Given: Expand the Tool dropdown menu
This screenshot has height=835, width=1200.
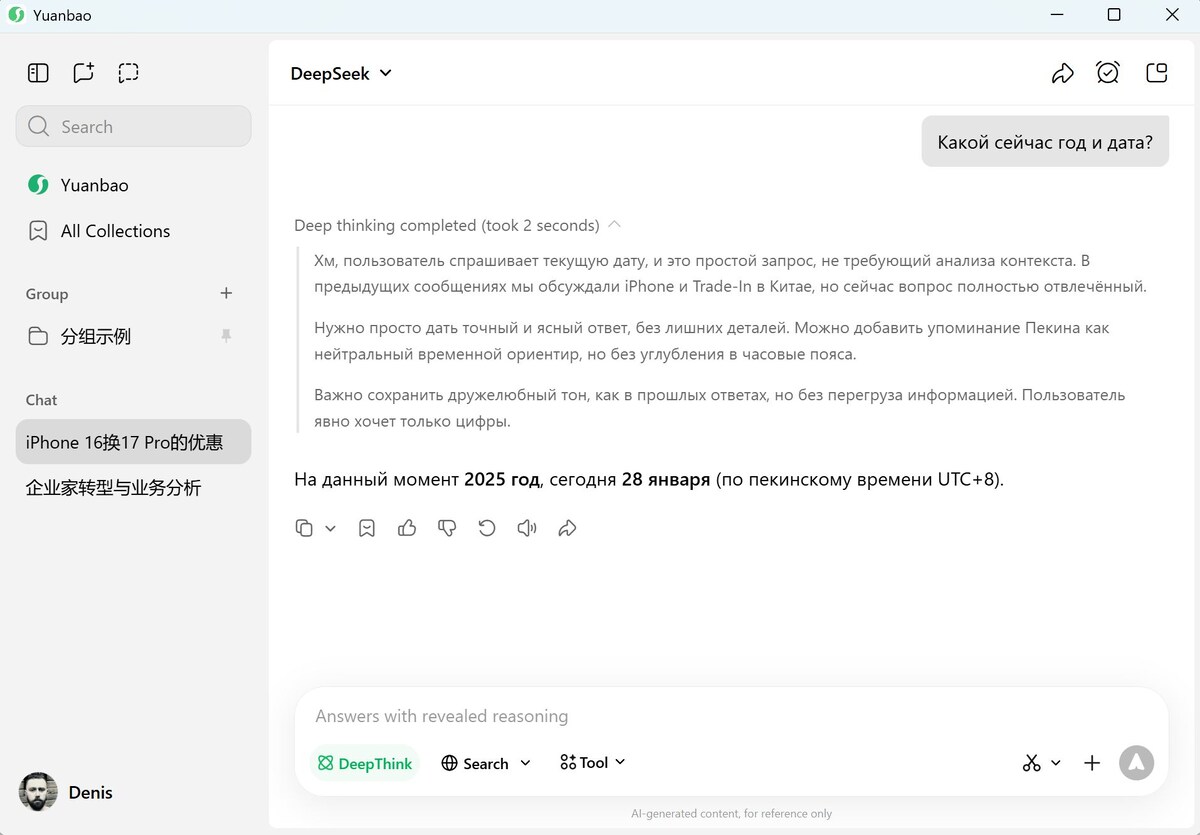Looking at the screenshot, I should coord(593,762).
